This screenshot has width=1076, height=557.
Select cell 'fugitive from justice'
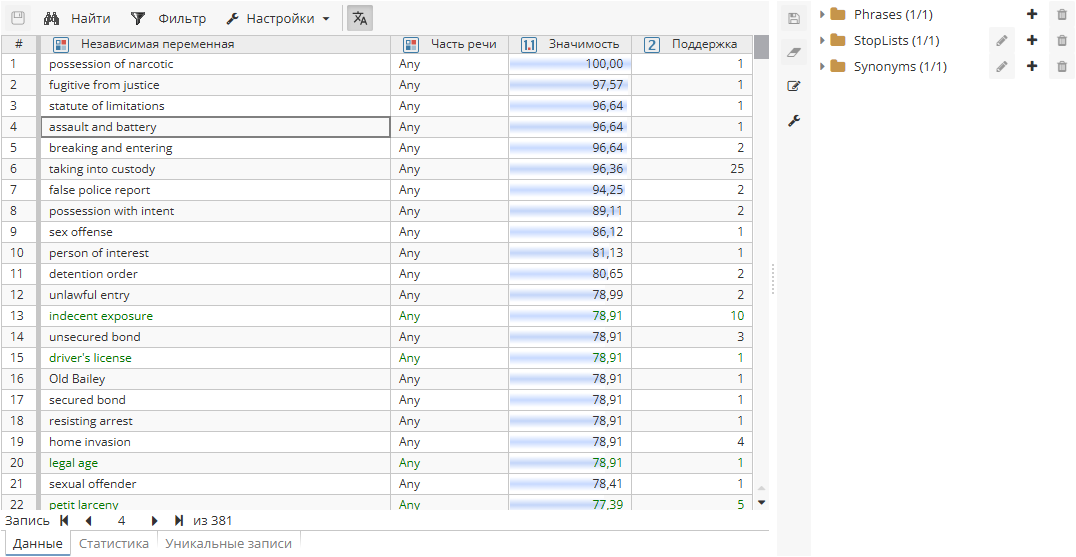(216, 85)
